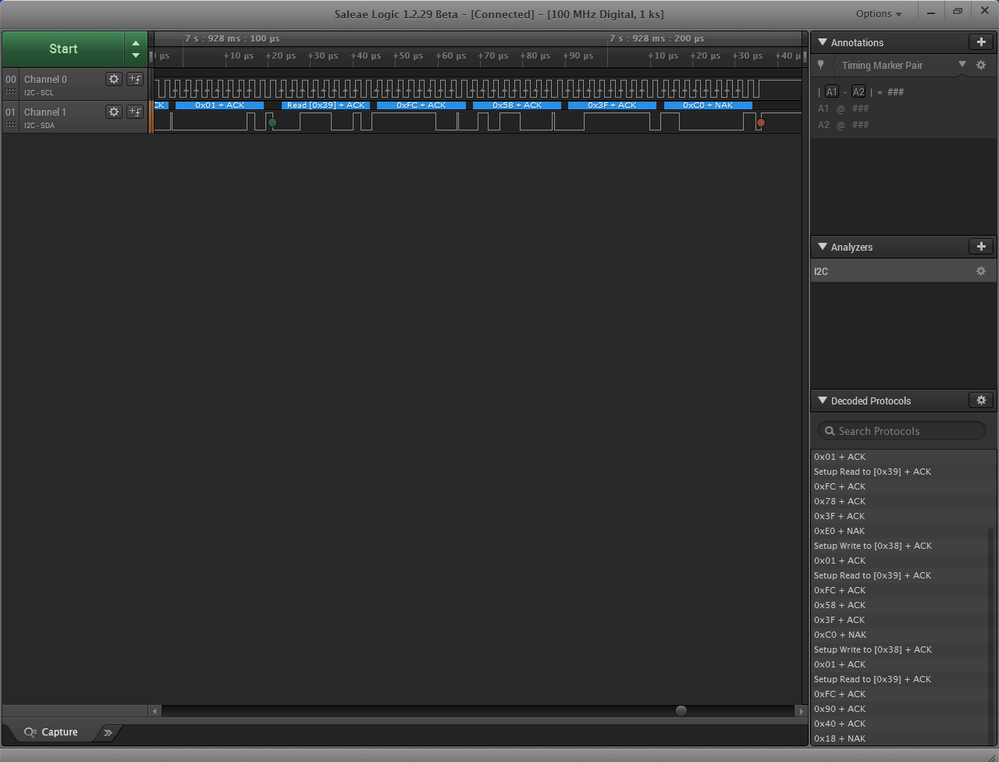Click the Channel 0 name label
This screenshot has width=999, height=762.
(45, 79)
